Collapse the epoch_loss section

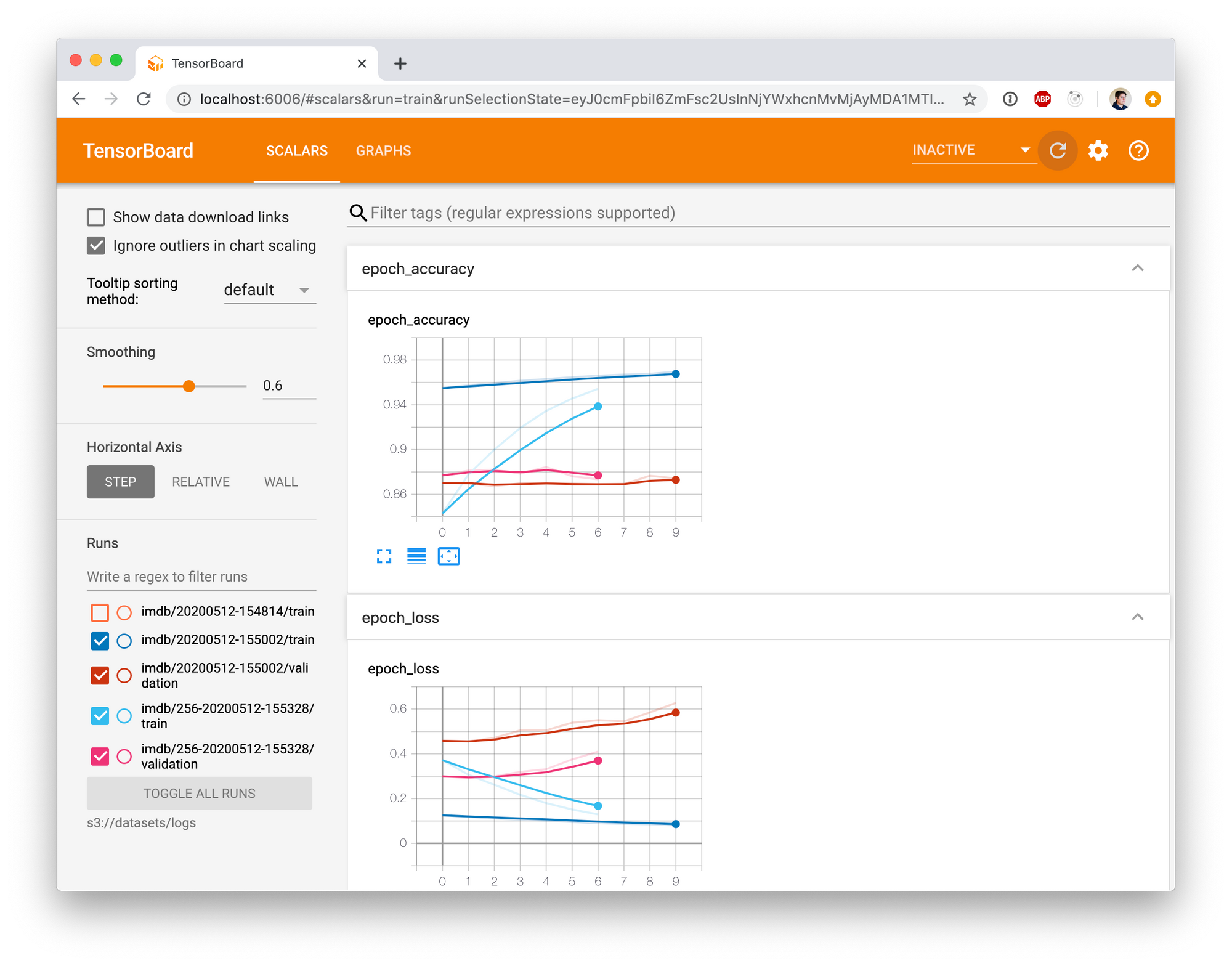(x=1137, y=617)
